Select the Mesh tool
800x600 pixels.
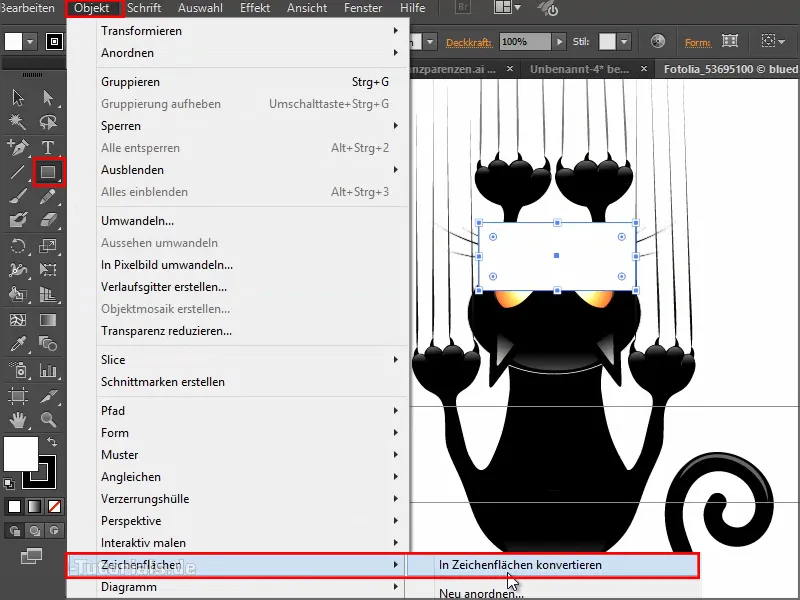[x=18, y=320]
